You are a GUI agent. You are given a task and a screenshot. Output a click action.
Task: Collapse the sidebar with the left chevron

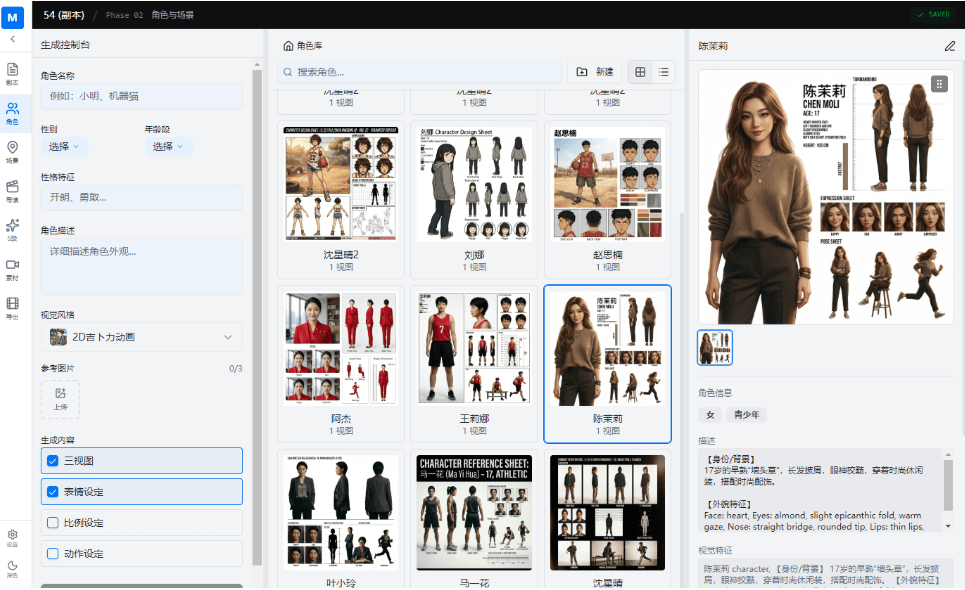(12, 39)
